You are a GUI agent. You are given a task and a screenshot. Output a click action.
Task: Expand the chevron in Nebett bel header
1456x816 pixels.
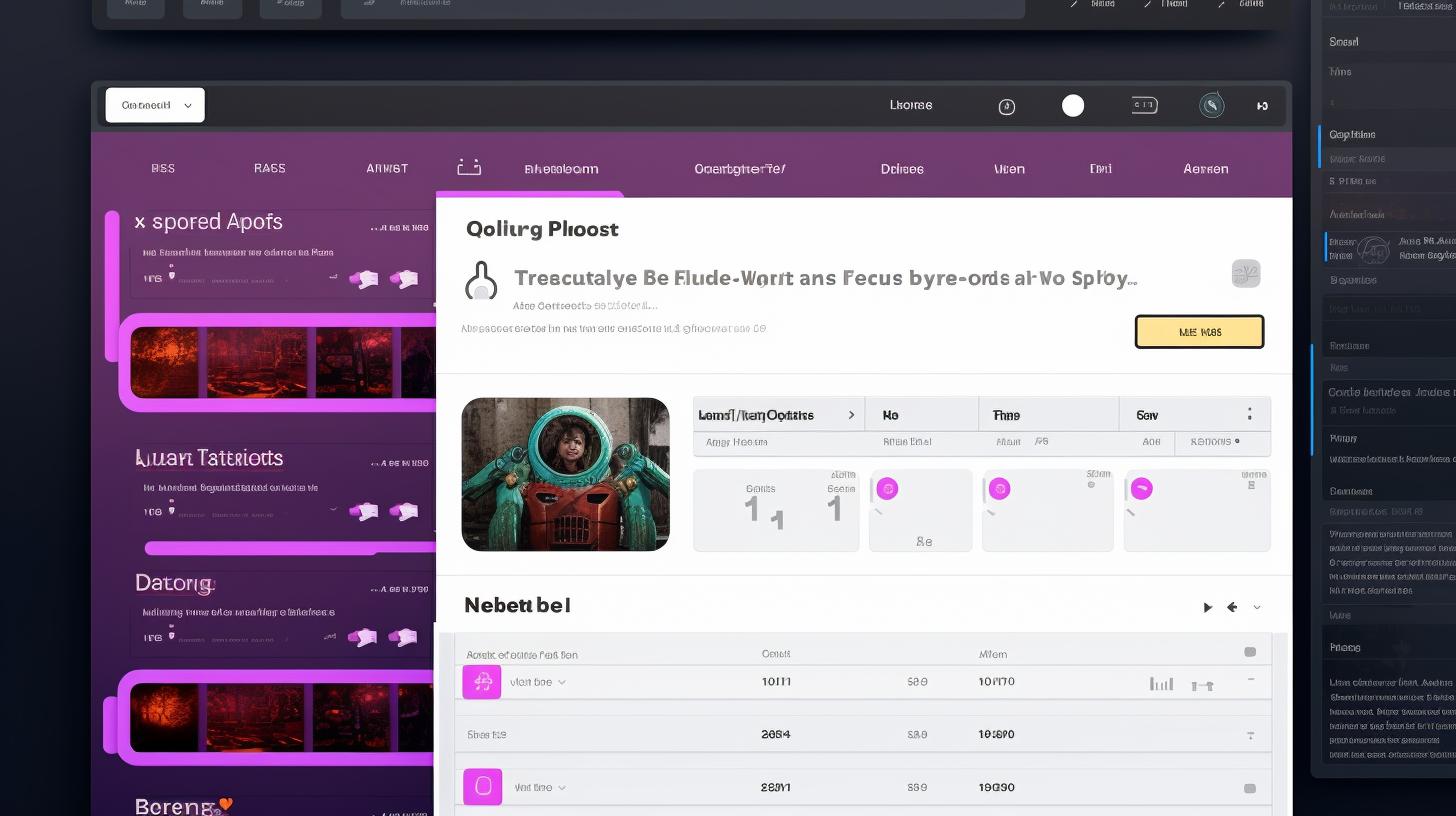pos(1257,607)
